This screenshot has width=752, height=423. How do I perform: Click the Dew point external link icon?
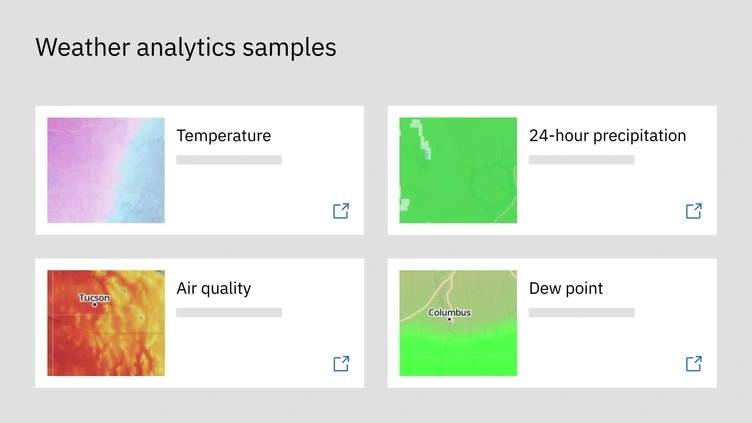pos(693,364)
